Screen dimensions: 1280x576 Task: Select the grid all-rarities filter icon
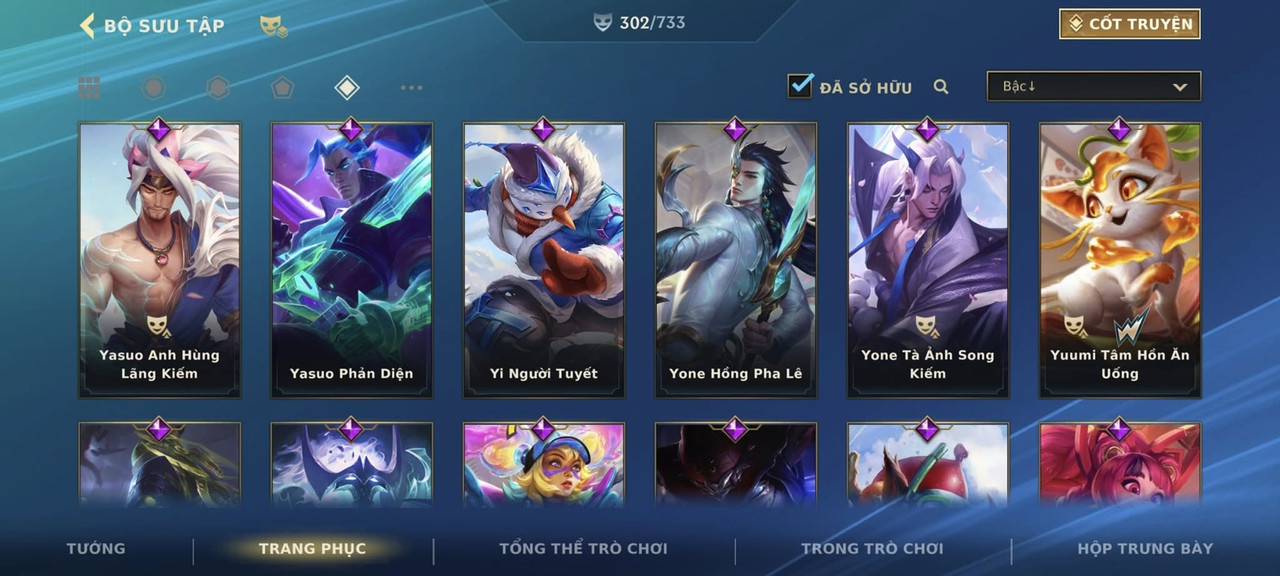point(90,88)
